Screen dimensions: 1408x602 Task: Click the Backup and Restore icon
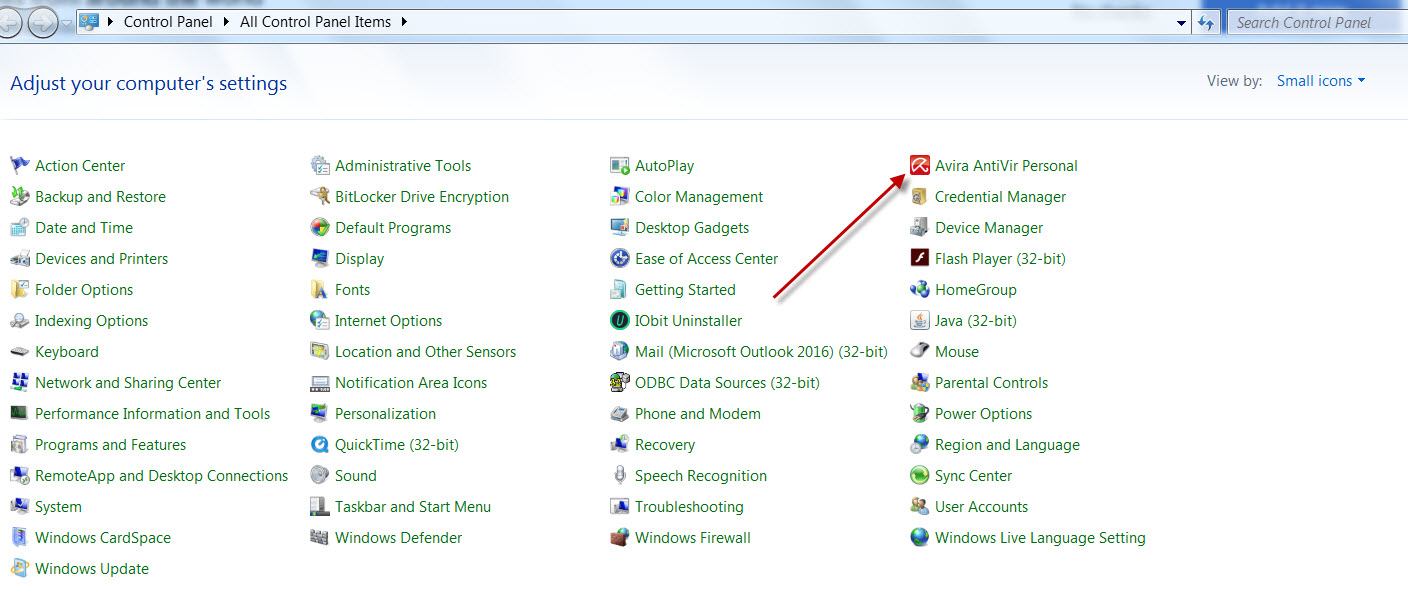coord(19,197)
